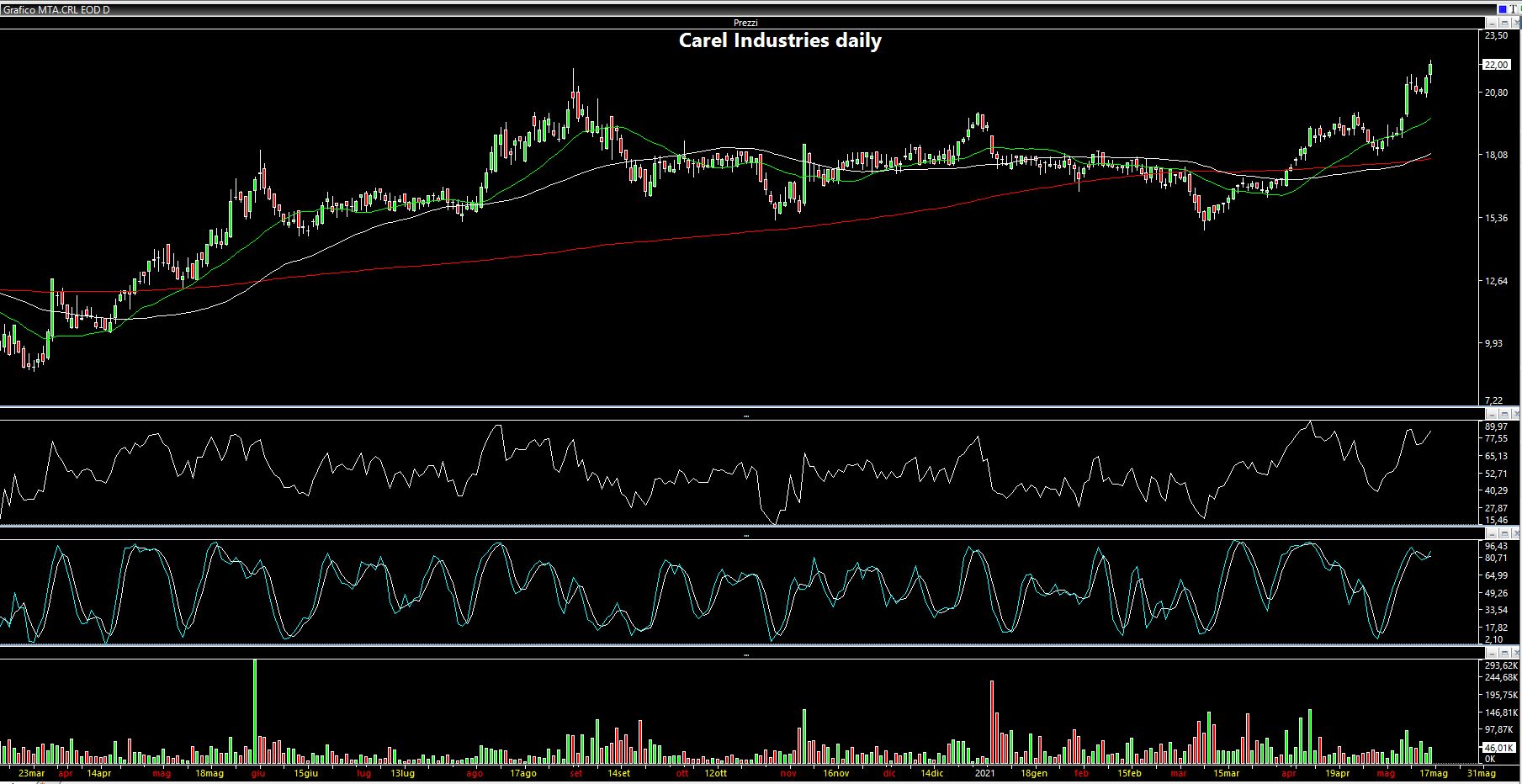Maximize the volume histogram panel

click(1504, 653)
